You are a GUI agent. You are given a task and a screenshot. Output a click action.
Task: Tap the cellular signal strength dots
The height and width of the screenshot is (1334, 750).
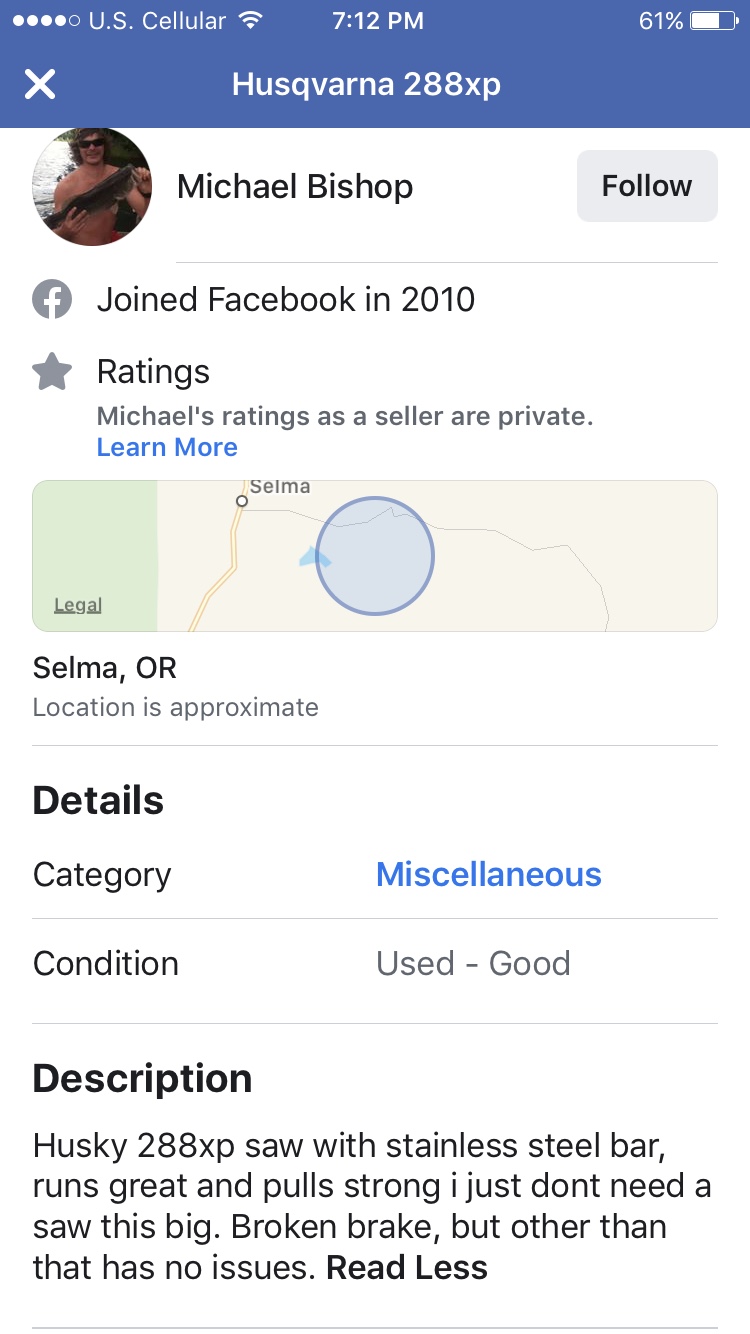(x=42, y=21)
